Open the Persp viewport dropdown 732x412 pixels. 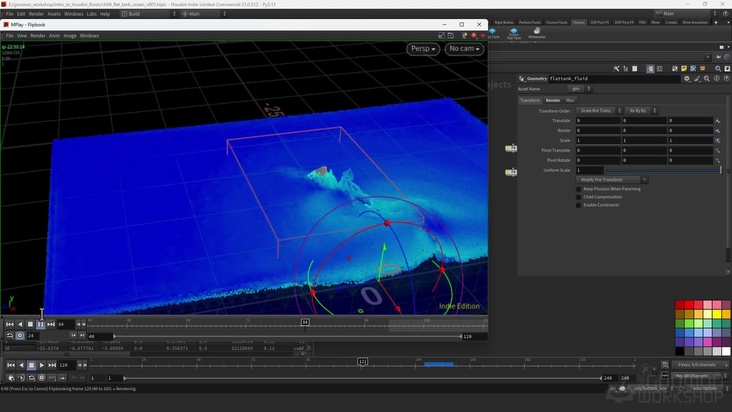click(x=422, y=49)
